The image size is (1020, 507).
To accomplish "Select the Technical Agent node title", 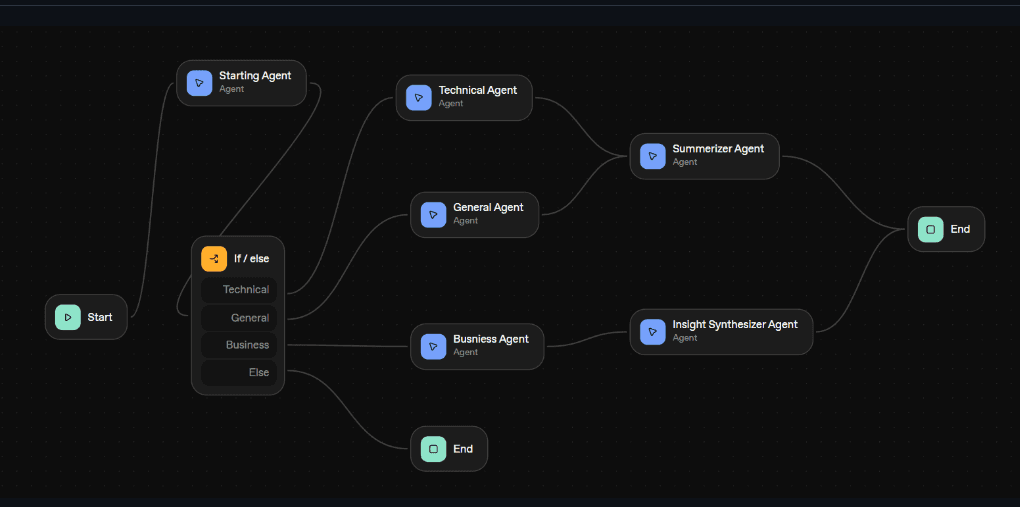I will (x=477, y=90).
